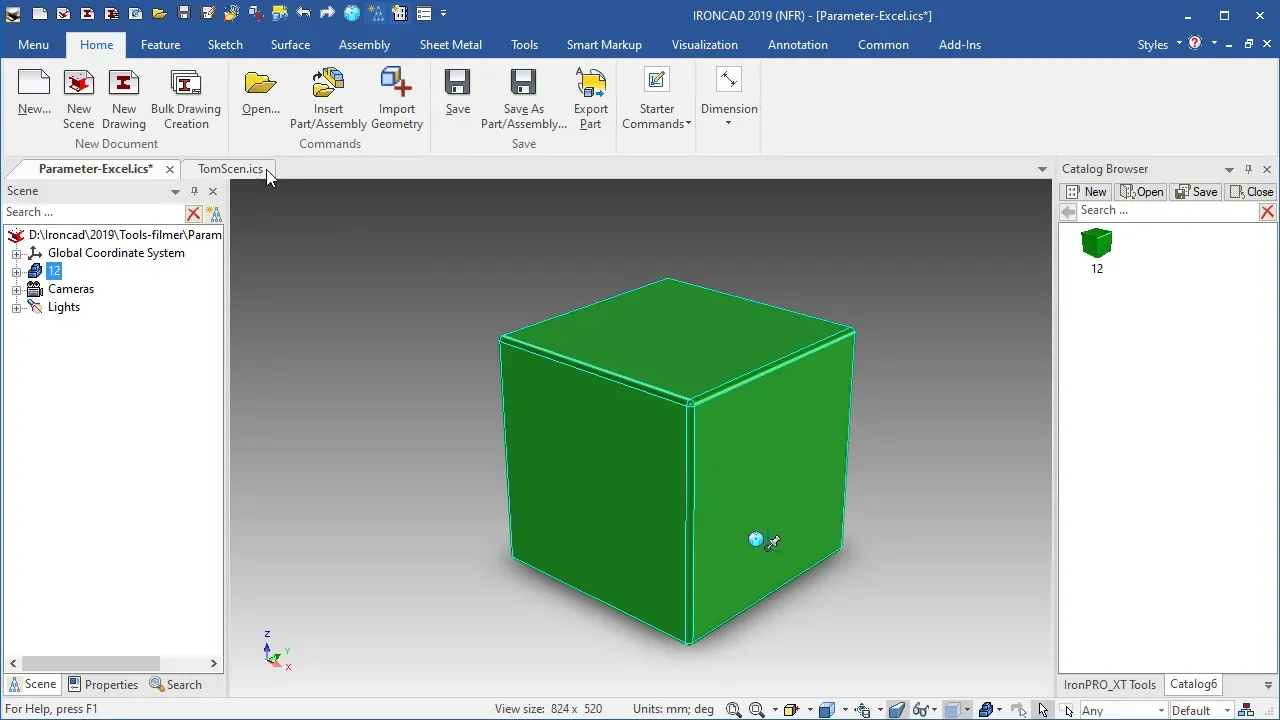Clear the Scene search with red X
Image resolution: width=1280 pixels, height=720 pixels.
point(194,213)
